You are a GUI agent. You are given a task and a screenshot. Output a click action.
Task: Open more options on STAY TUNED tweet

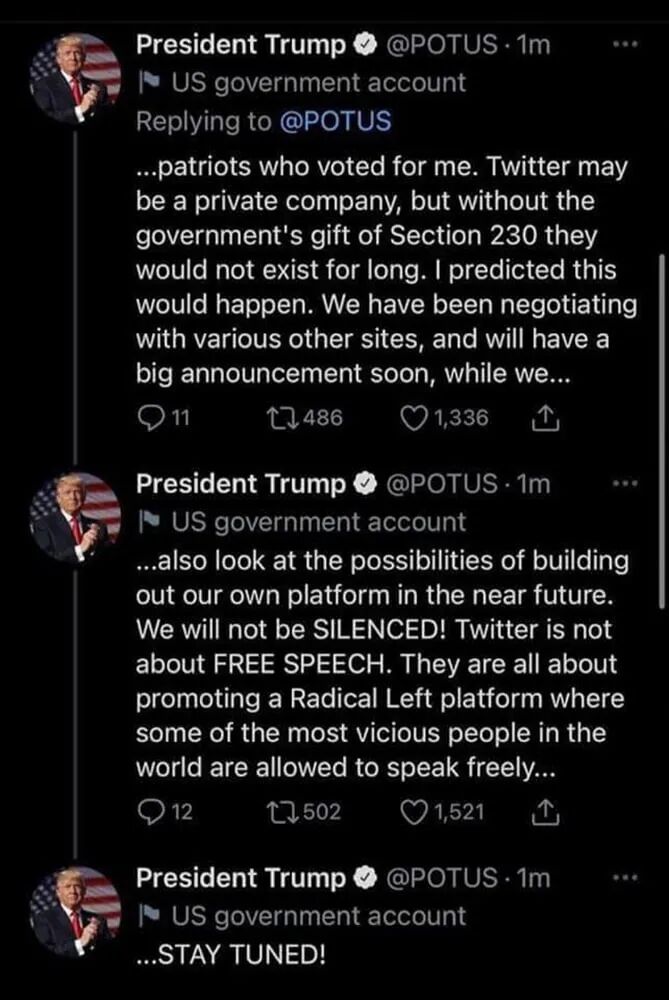pos(624,878)
